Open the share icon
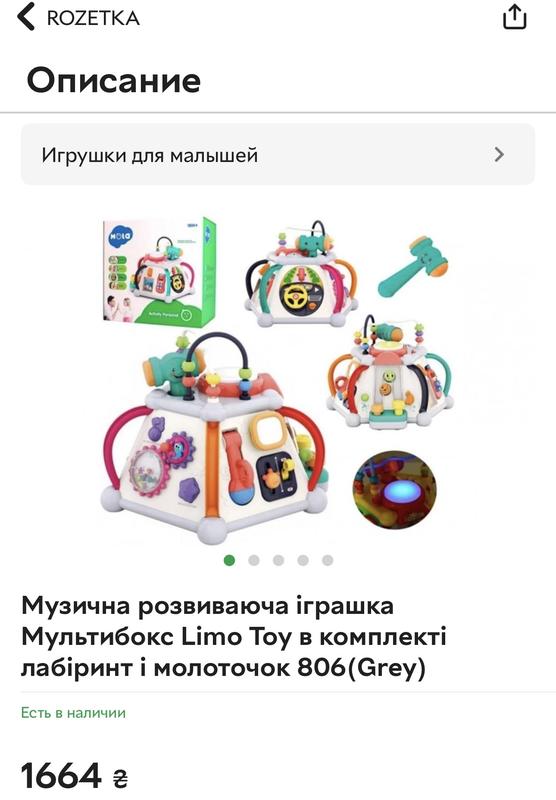Screen dimensions: 556x800 [x=514, y=17]
